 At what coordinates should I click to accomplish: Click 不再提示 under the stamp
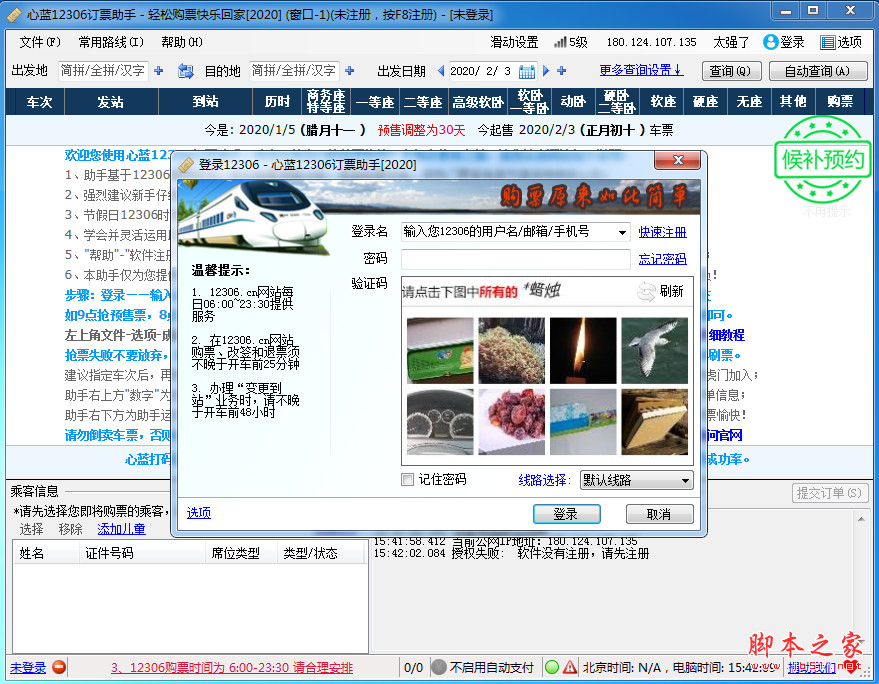pyautogui.click(x=826, y=211)
